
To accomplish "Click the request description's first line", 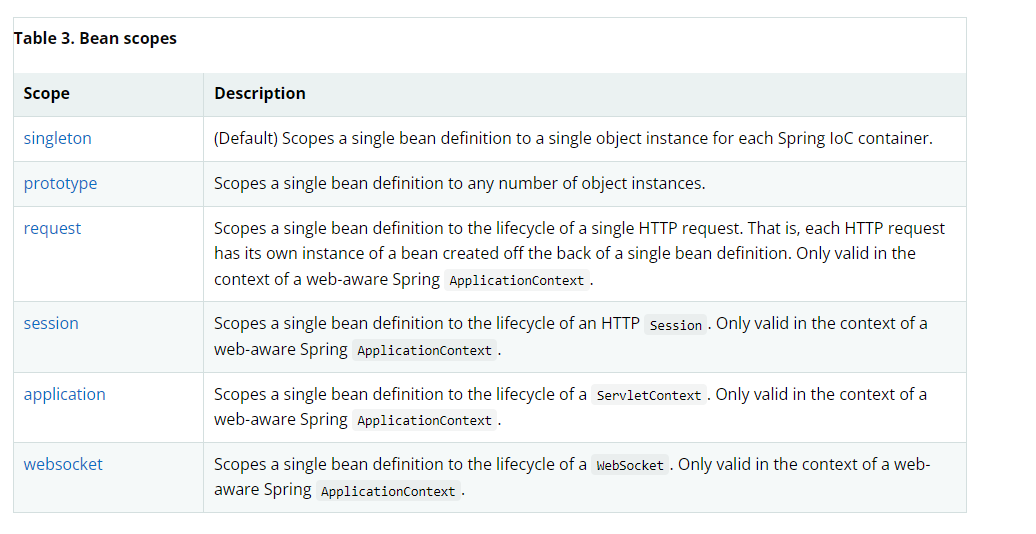I will (579, 229).
